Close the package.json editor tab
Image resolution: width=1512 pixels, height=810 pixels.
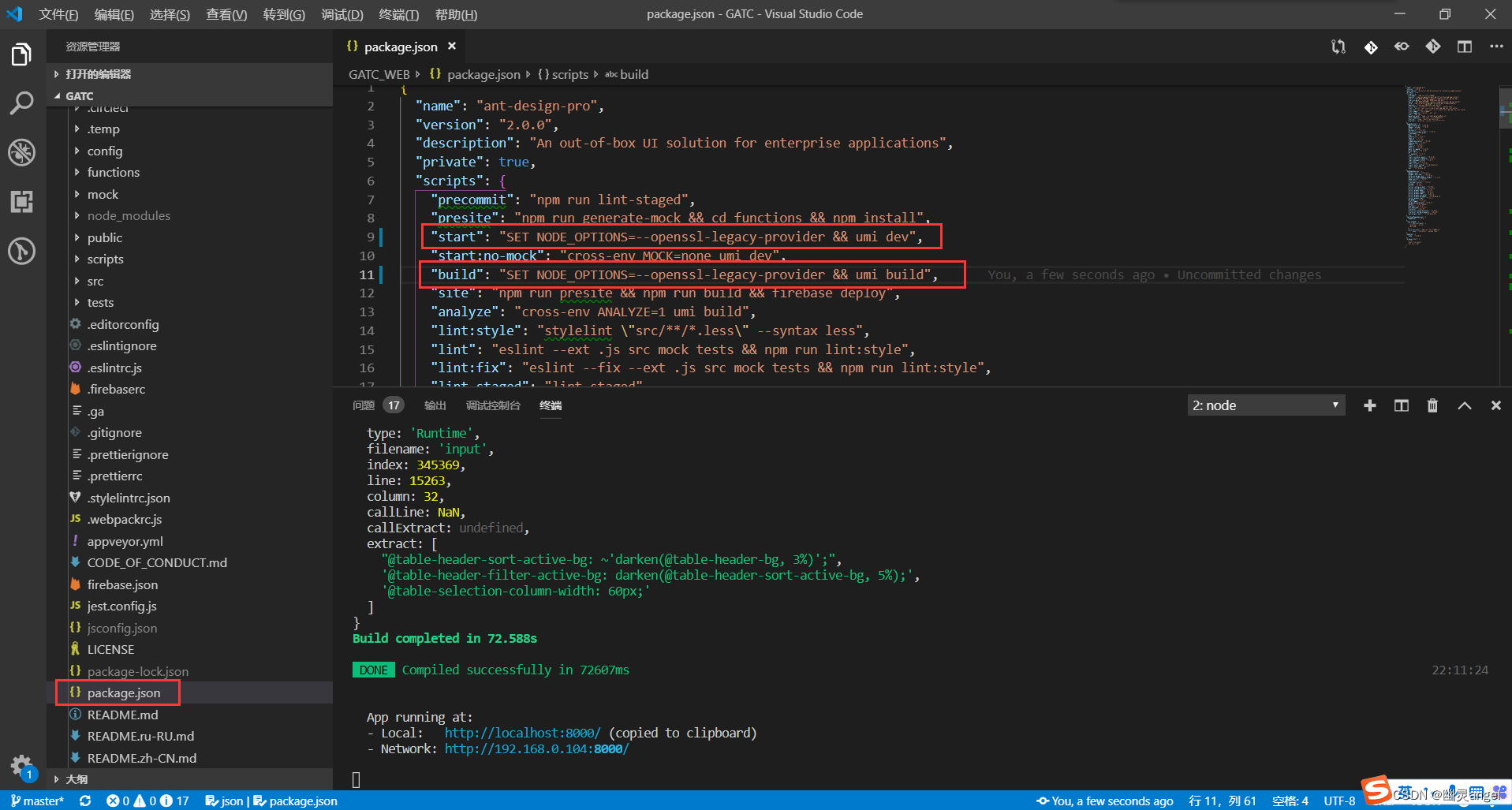(x=452, y=47)
